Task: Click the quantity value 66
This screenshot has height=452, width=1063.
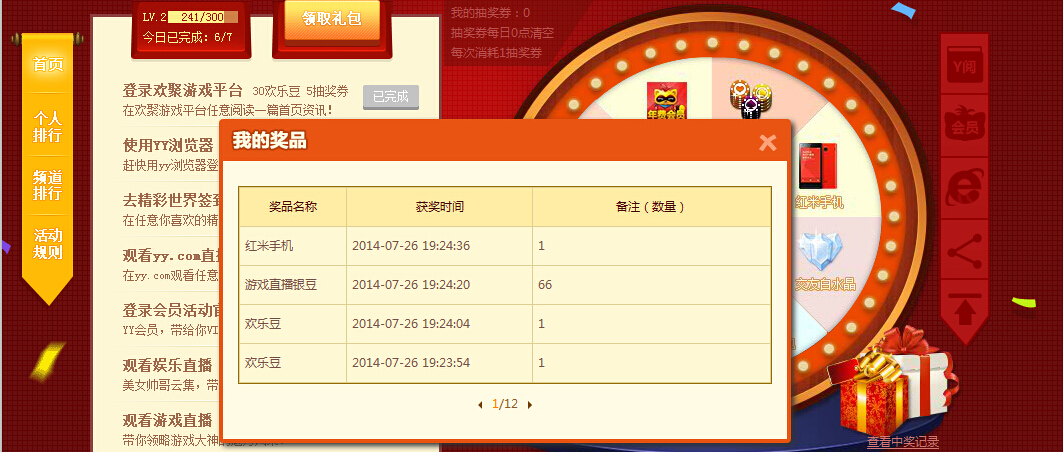Action: coord(545,285)
